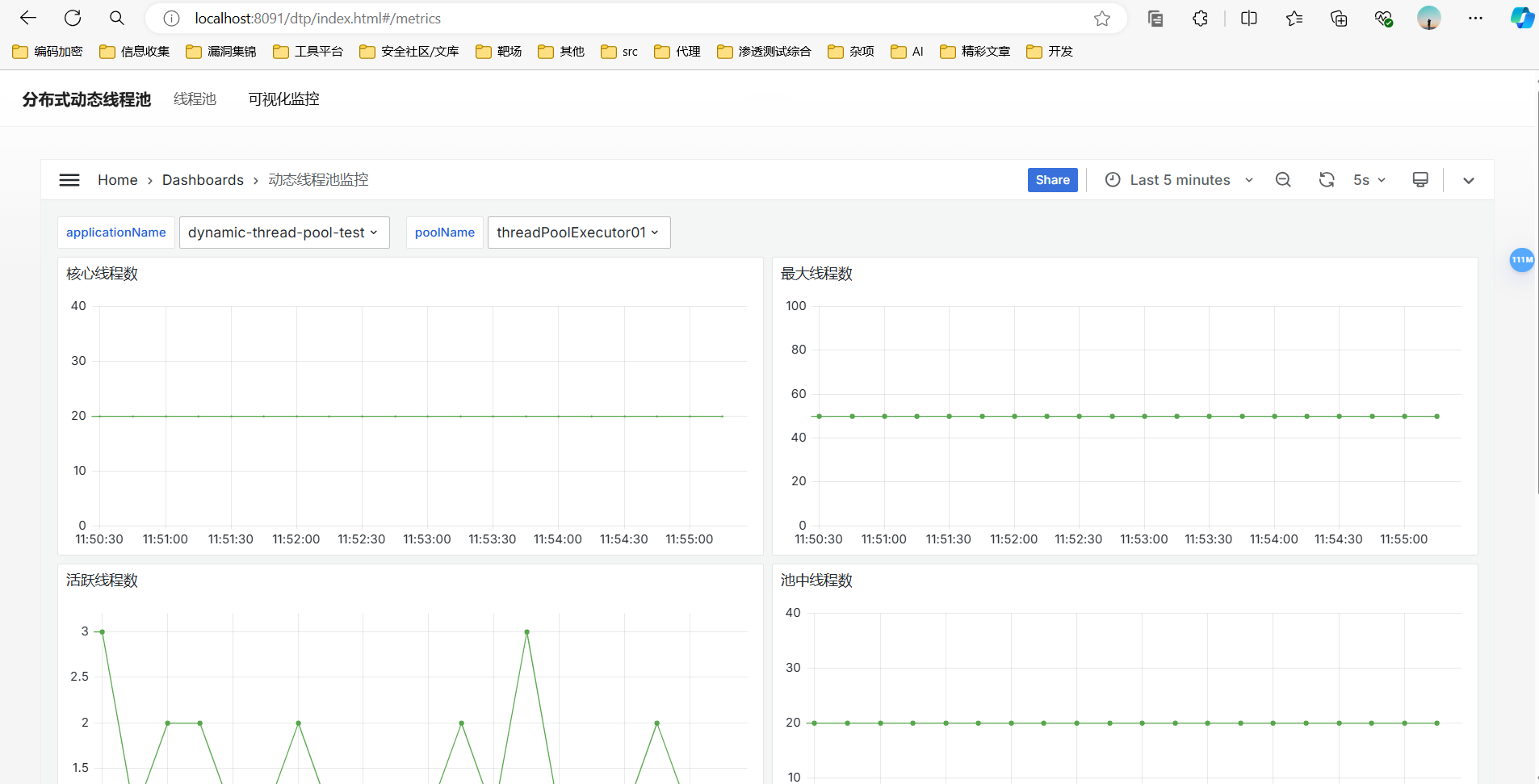Viewport: 1539px width, 784px height.
Task: View site information for localhost
Action: coord(171,19)
